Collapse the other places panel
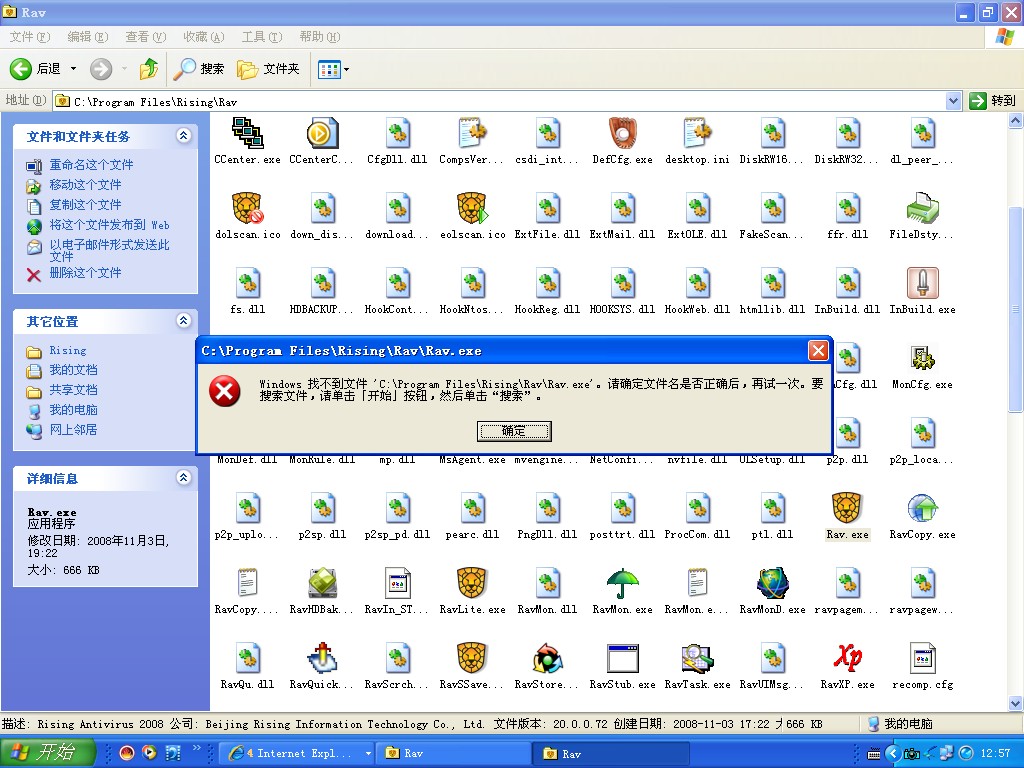 [184, 320]
